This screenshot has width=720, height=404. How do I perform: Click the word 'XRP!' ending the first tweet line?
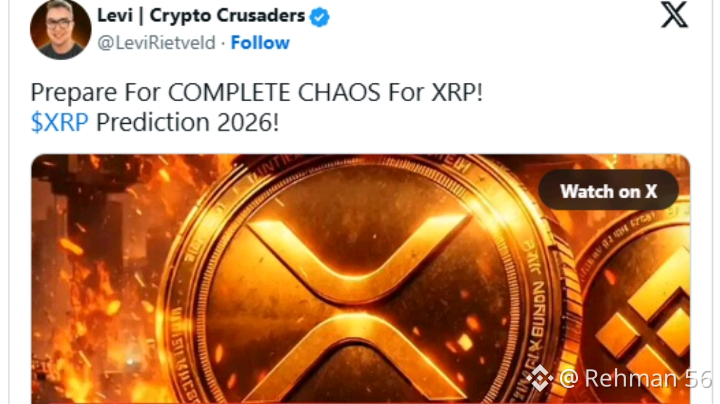(x=457, y=92)
